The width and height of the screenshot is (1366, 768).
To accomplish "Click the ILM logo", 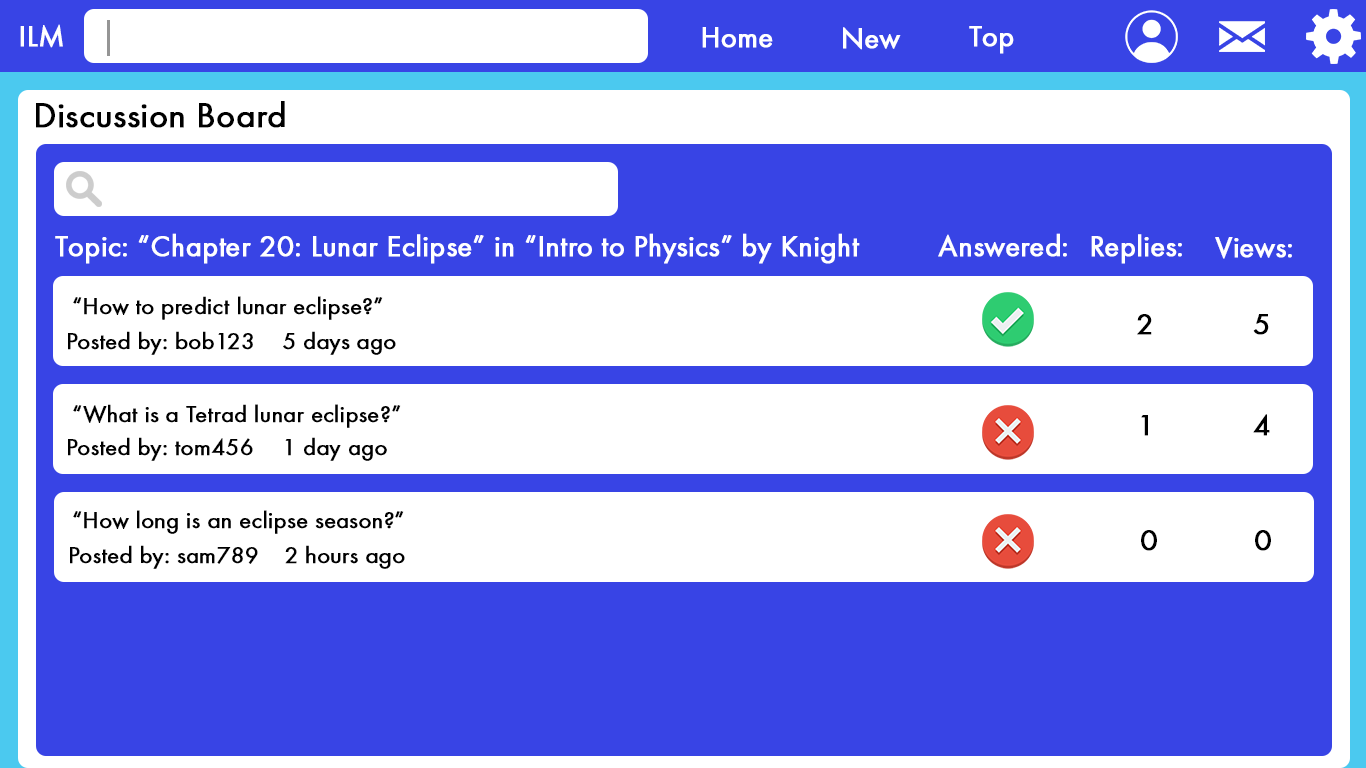I will (41, 37).
